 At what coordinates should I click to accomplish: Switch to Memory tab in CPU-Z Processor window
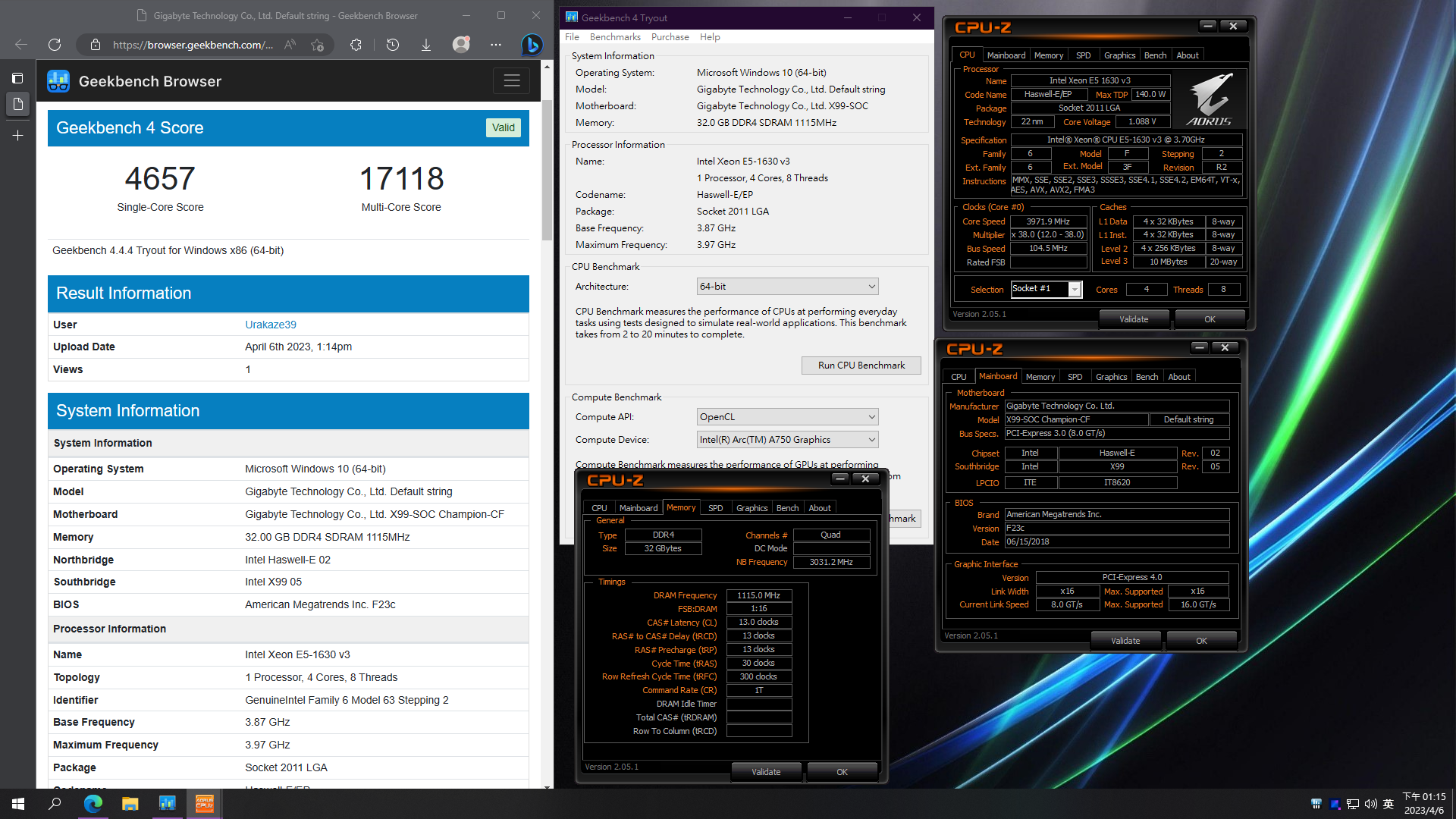tap(1048, 55)
